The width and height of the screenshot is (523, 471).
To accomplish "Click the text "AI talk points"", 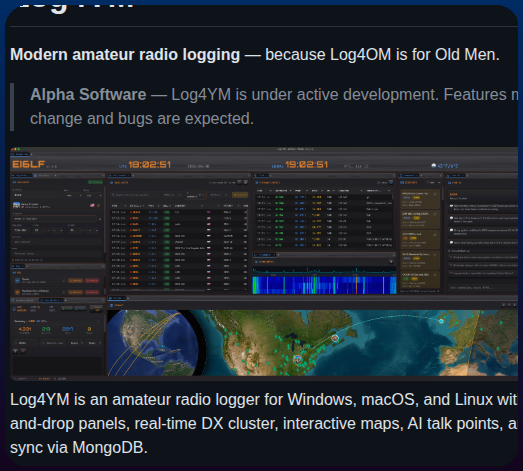I will coord(455,424).
